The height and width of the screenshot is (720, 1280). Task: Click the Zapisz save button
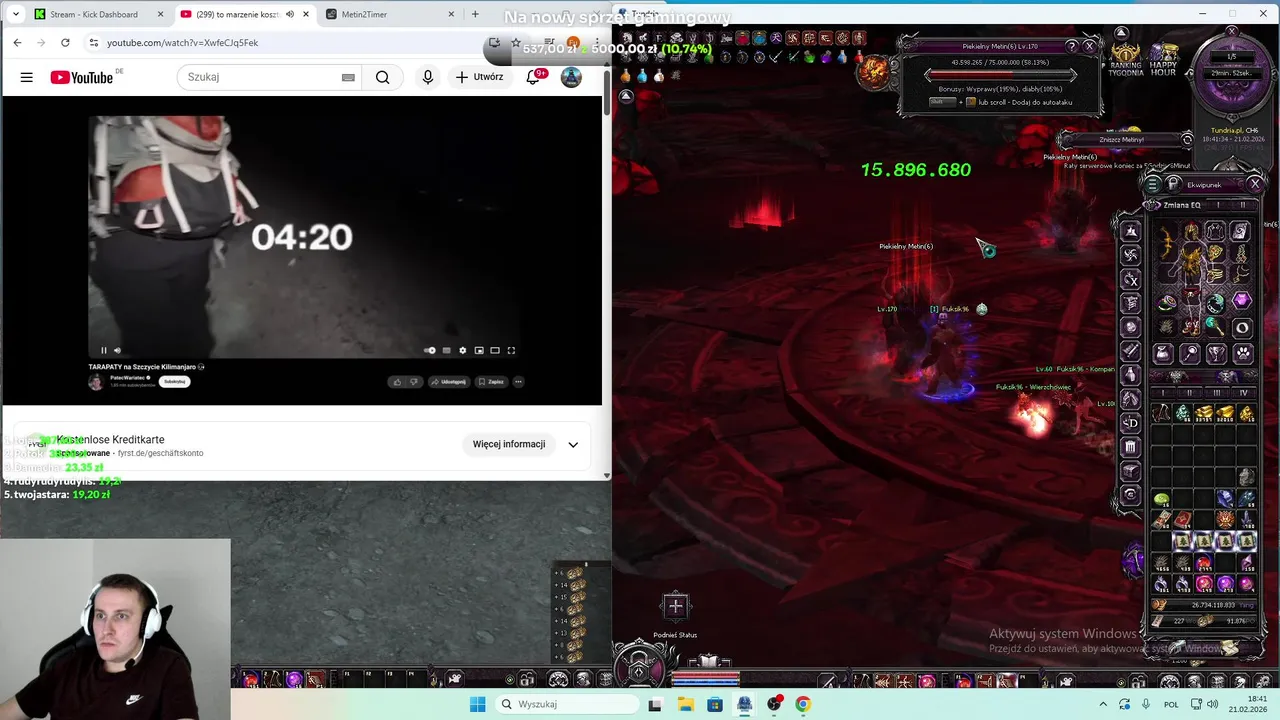491,381
